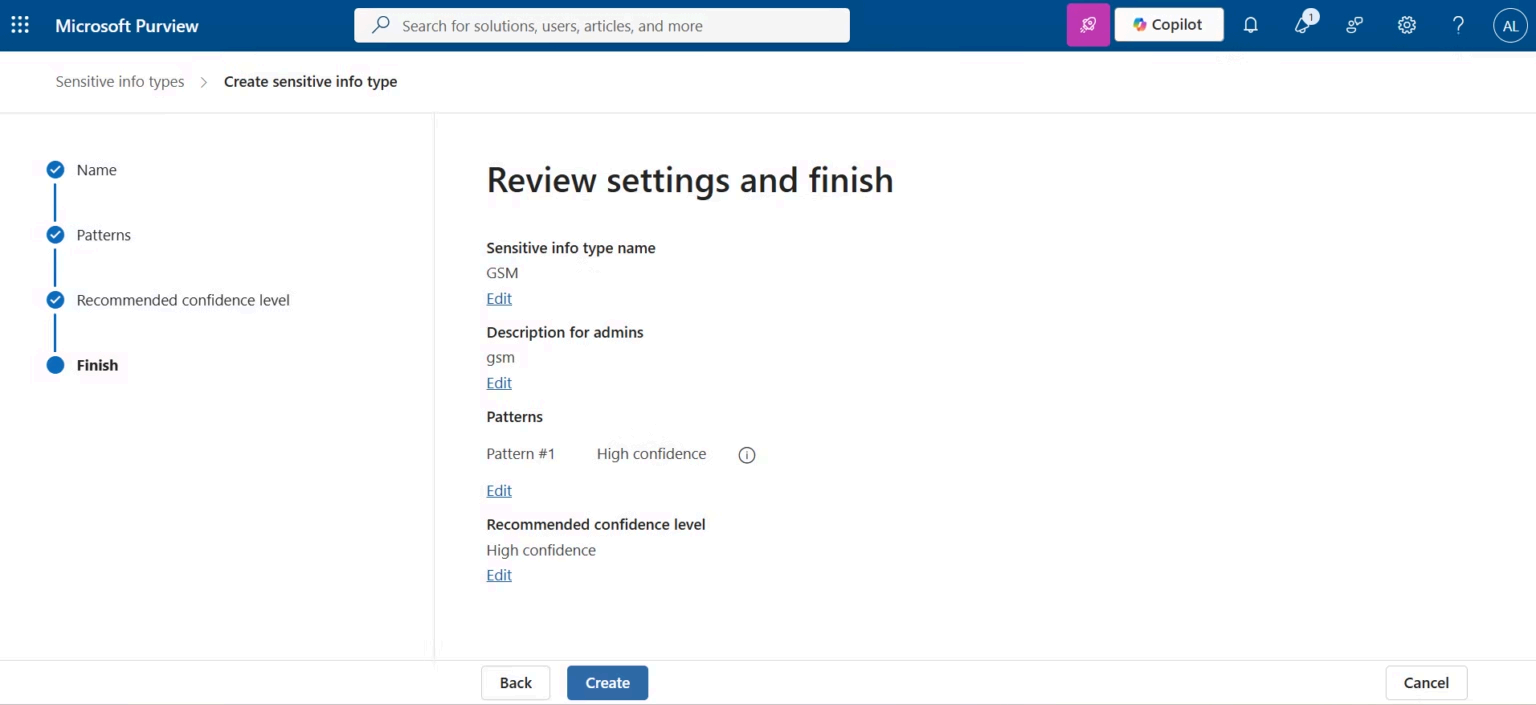The image size is (1536, 705).
Task: Focus the search box for solutions
Action: pyautogui.click(x=602, y=25)
